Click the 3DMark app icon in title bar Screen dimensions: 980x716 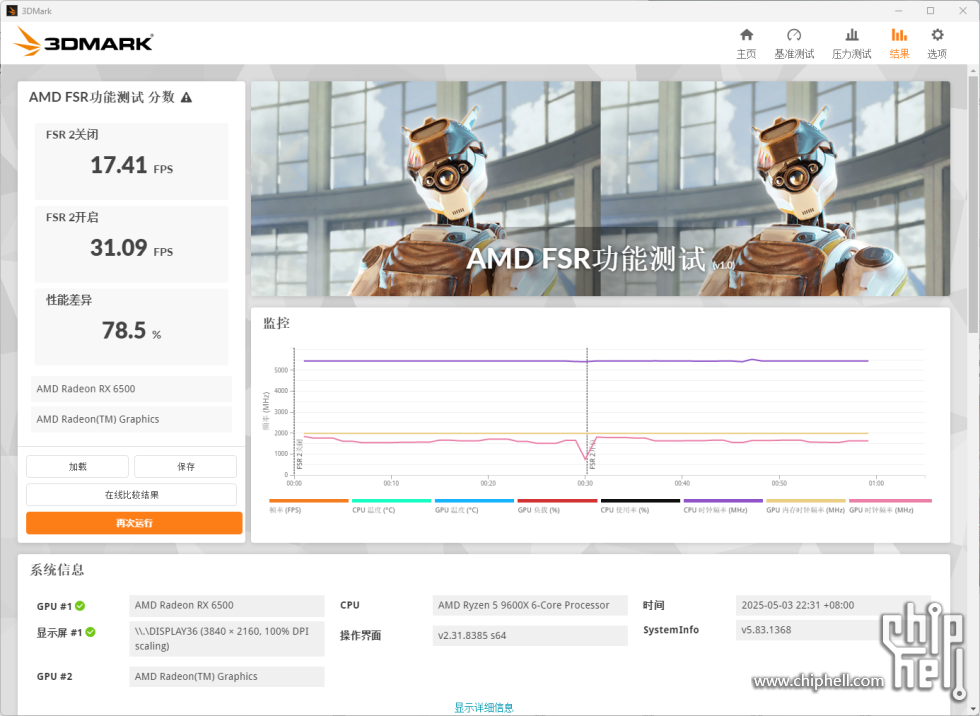[11, 11]
